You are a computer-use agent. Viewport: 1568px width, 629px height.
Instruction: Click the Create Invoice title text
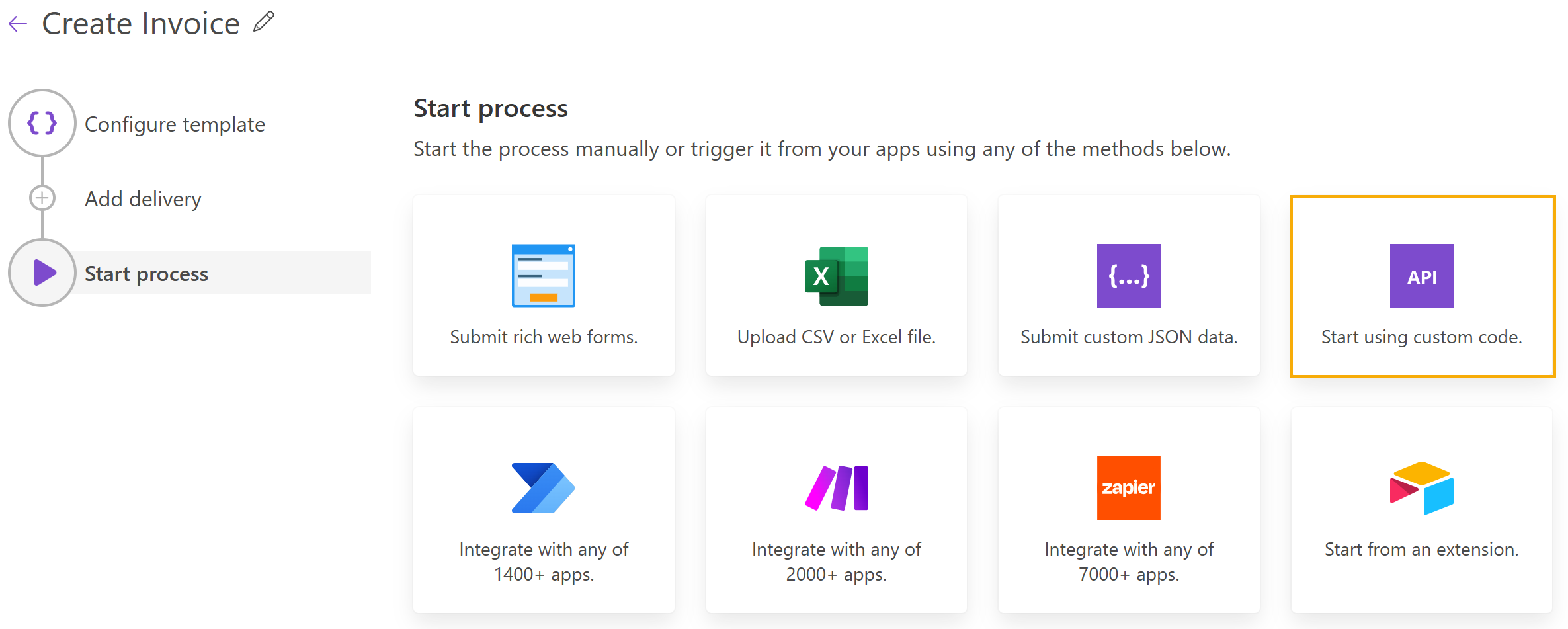pos(141,24)
